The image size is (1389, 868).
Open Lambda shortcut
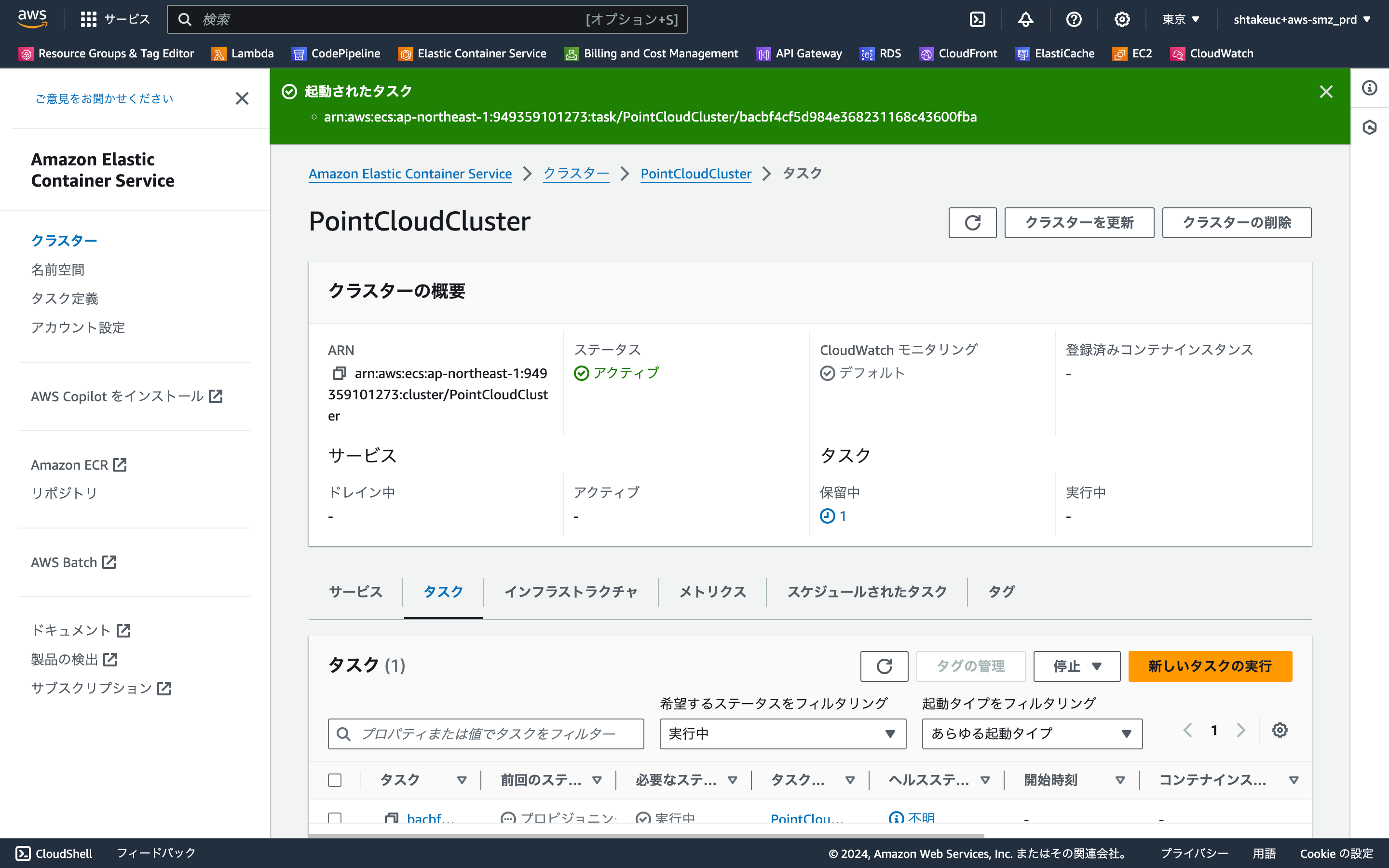coord(243,54)
